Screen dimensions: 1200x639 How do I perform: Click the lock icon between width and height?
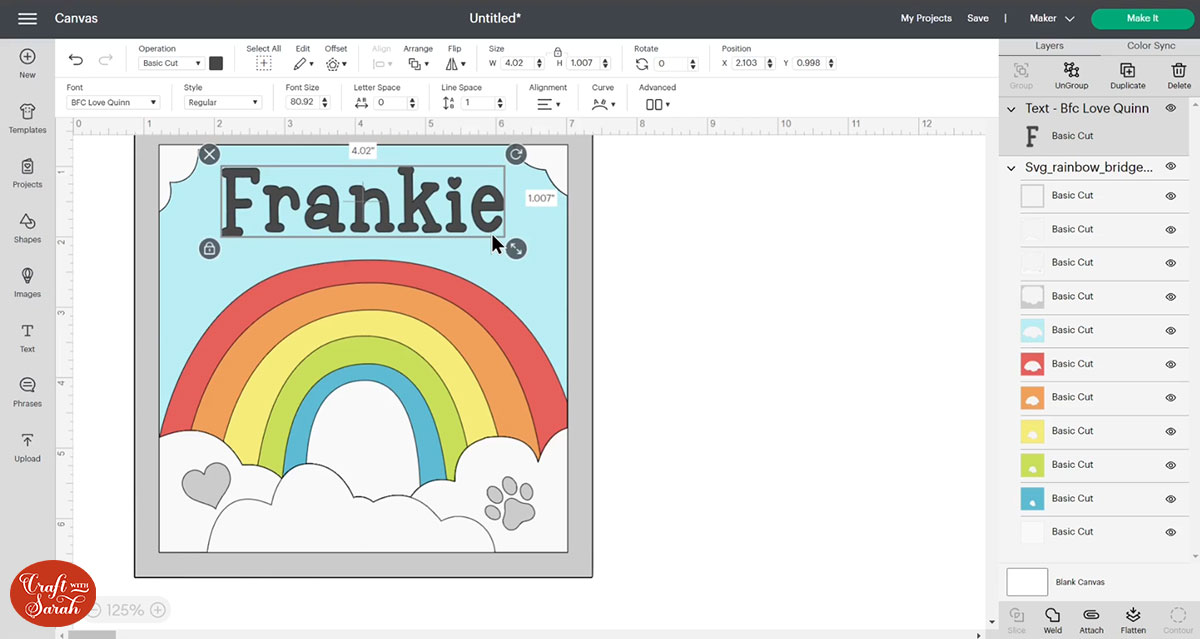(x=557, y=50)
